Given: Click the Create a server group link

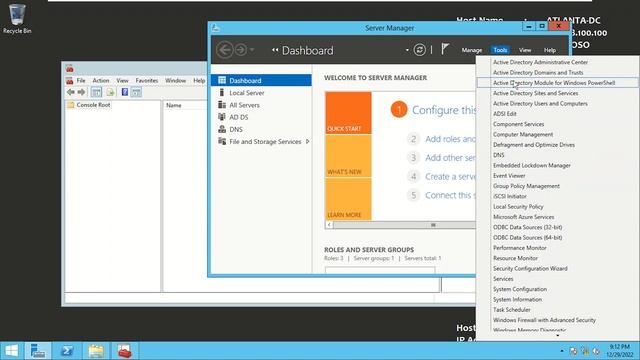Looking at the screenshot, I should [450, 176].
